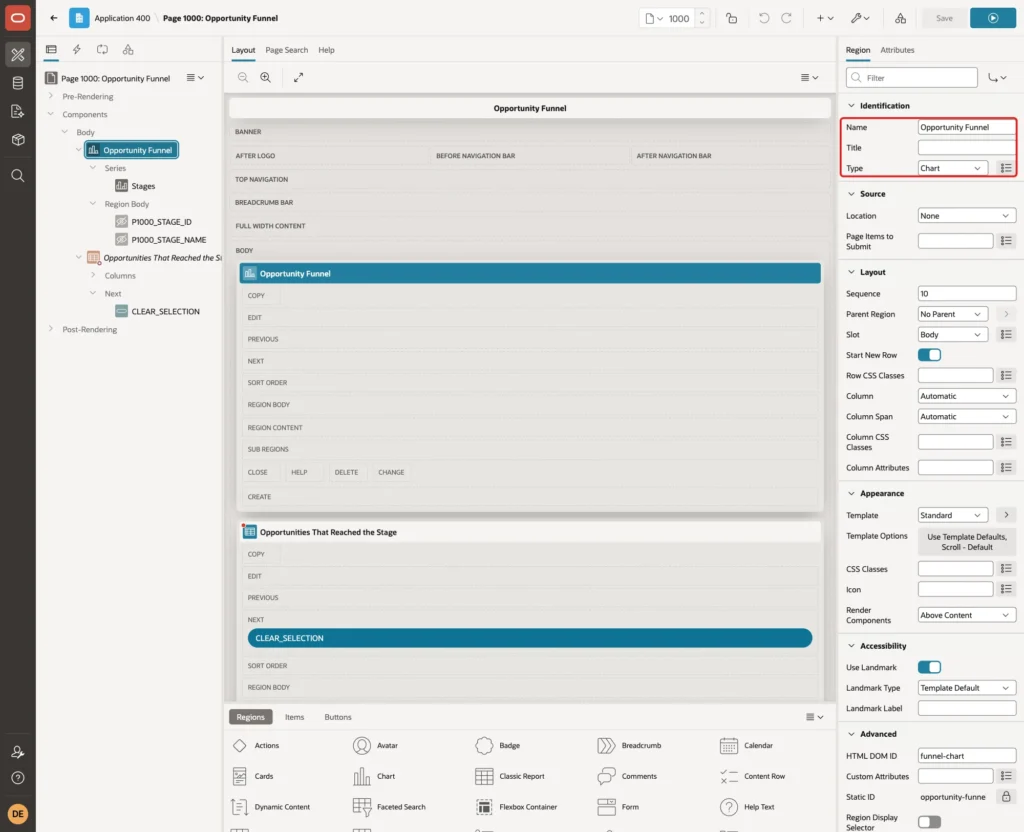Switch to the Items gallery tab

295,718
